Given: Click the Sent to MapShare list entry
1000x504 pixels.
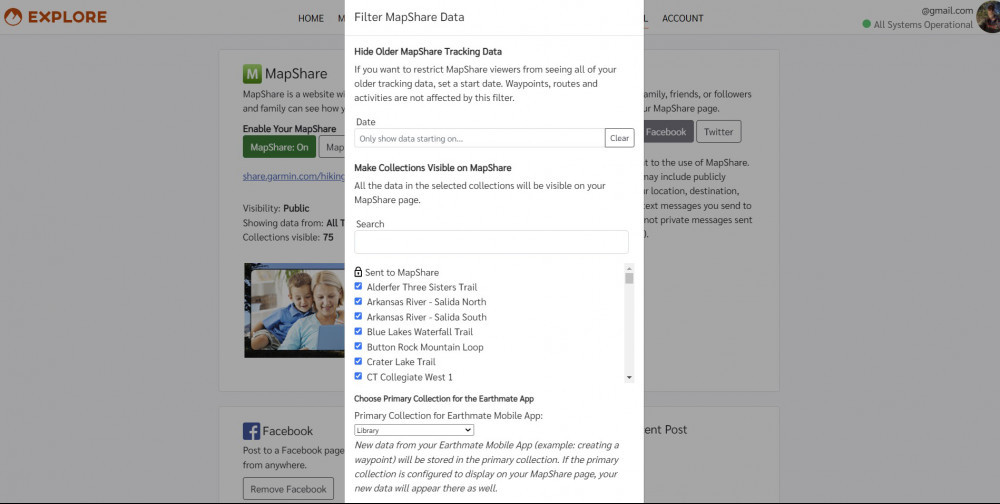Looking at the screenshot, I should 402,272.
